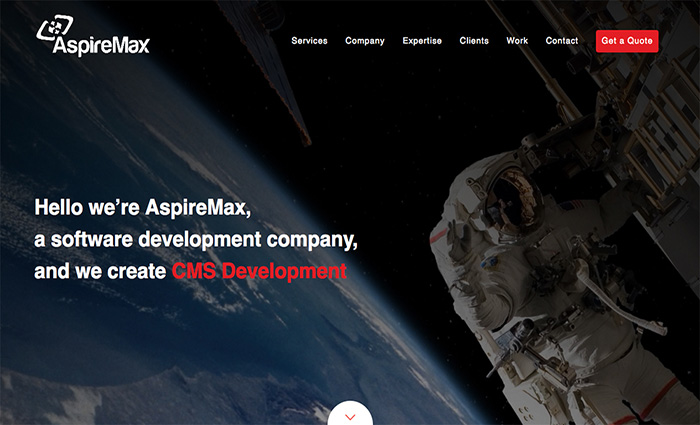Click the 'Hello we're AspireMax,' headline
This screenshot has width=700, height=425.
tap(143, 208)
